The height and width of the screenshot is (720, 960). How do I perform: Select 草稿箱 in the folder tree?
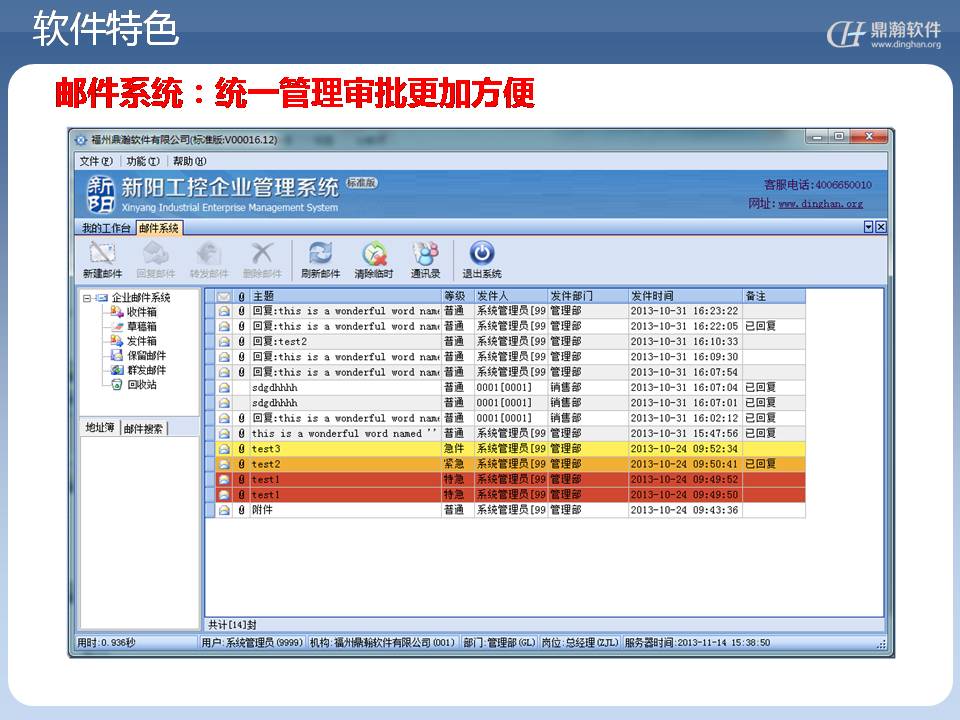tap(142, 326)
